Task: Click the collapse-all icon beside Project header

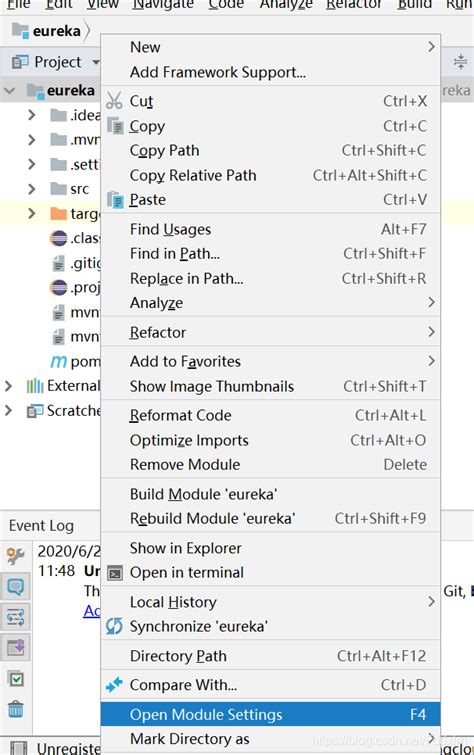Action: [461, 62]
